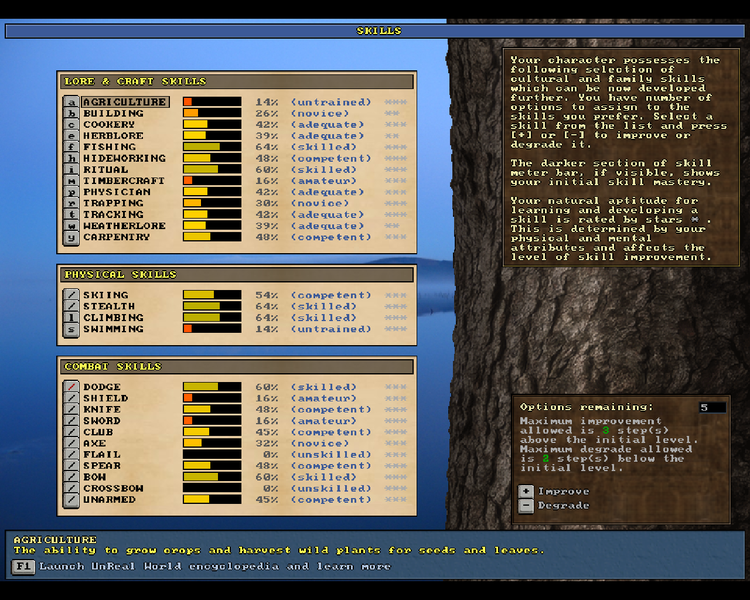750x600 pixels.
Task: Click the minus Degrade icon
Action: [x=526, y=506]
